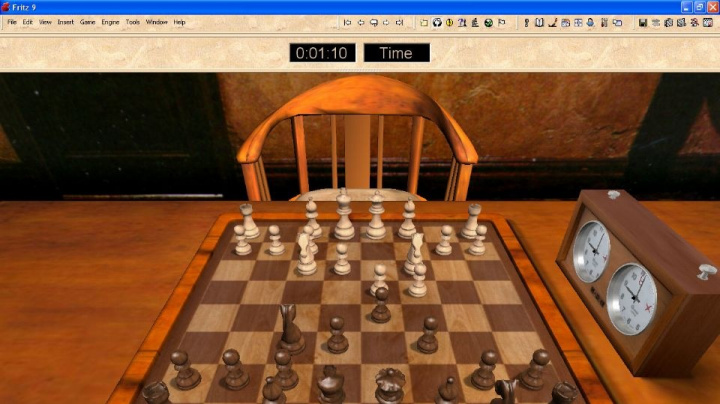This screenshot has height=404, width=720.
Task: Click the black-and-white globe icon
Action: (437, 22)
